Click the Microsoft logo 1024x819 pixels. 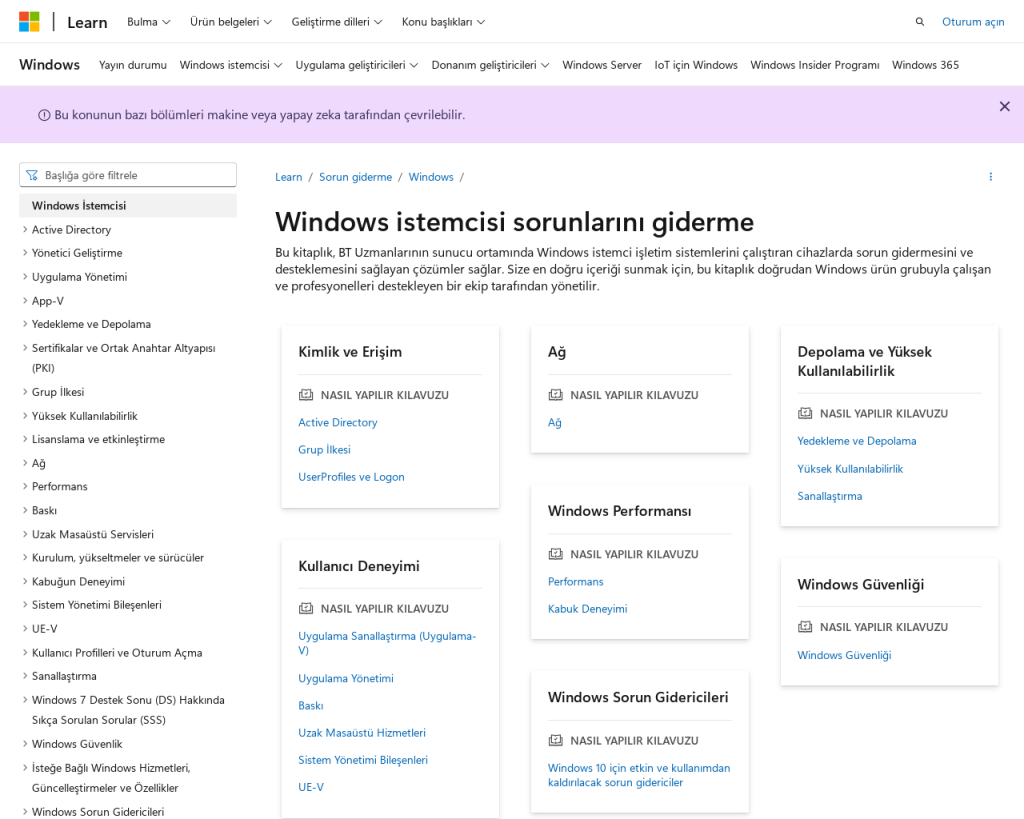click(29, 22)
